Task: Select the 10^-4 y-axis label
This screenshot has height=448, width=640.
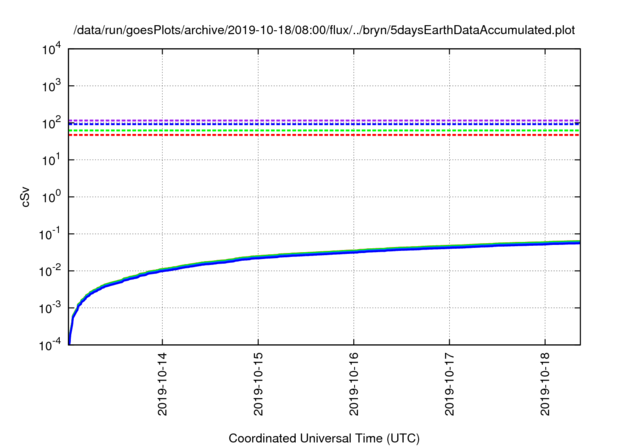Action: coord(49,345)
